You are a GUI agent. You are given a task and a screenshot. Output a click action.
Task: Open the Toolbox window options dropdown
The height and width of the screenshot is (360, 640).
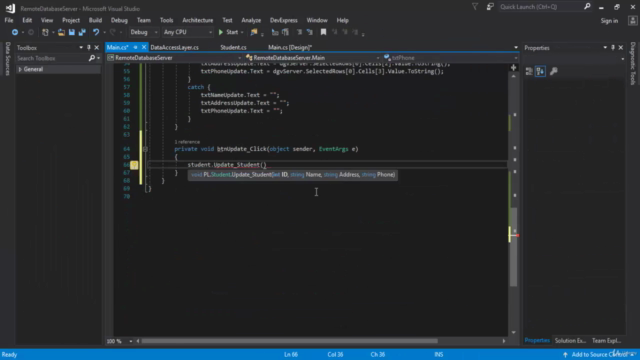pos(81,48)
